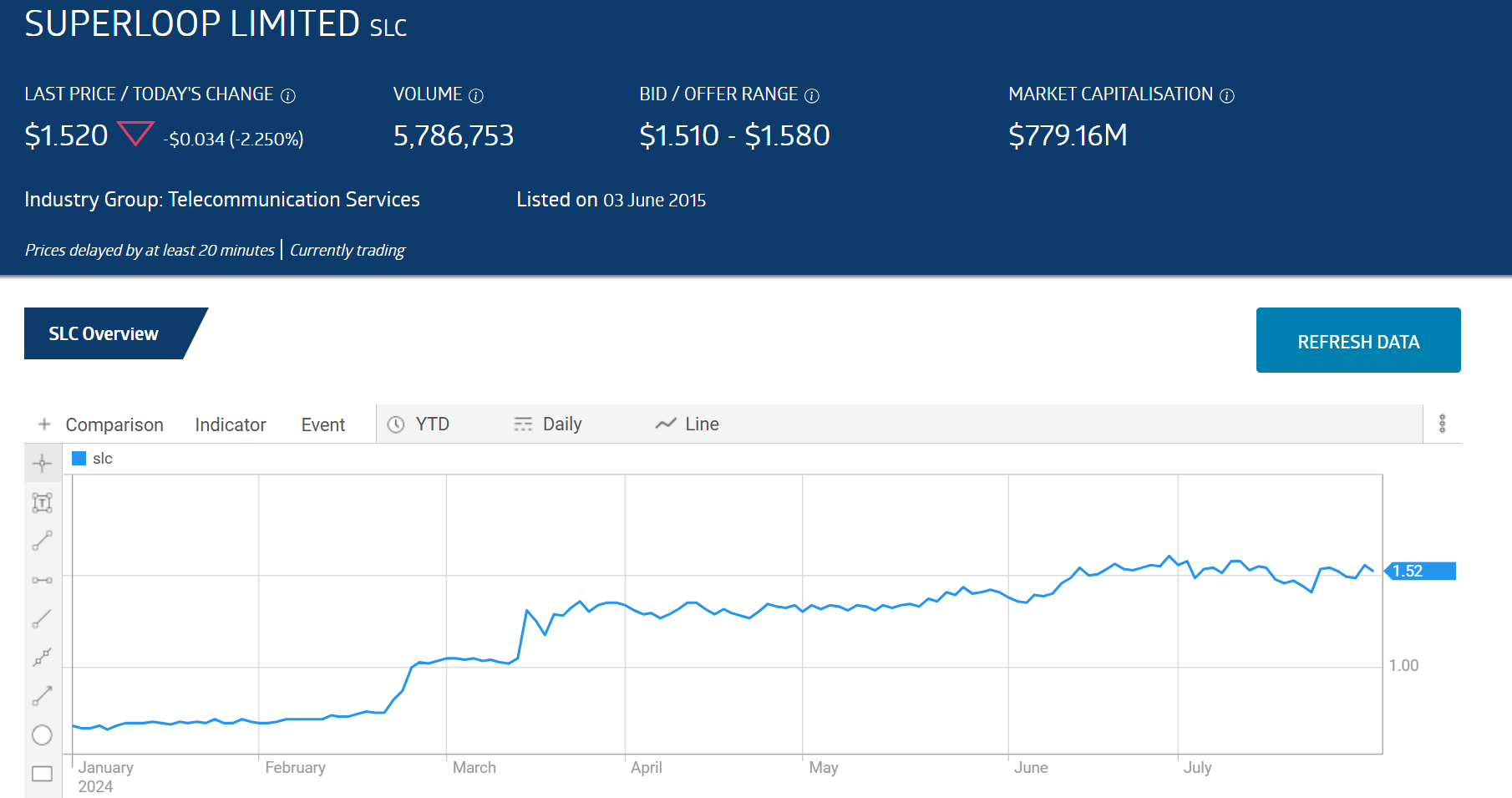Image resolution: width=1512 pixels, height=798 pixels.
Task: Click the $779.16M market cap value
Action: pyautogui.click(x=1068, y=135)
